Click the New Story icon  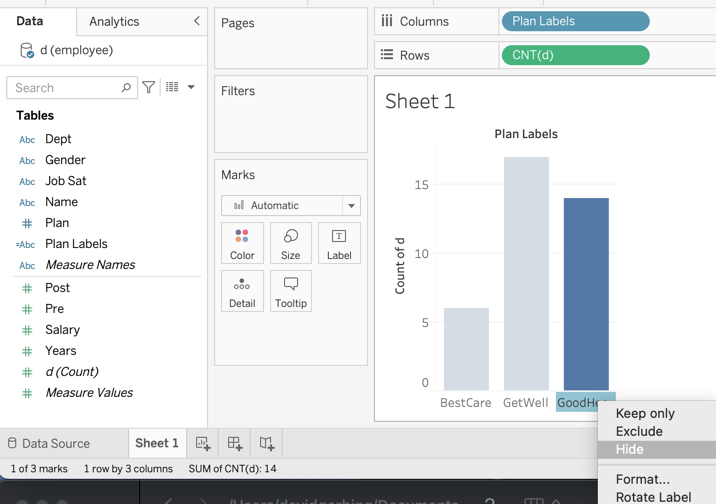[x=267, y=443]
